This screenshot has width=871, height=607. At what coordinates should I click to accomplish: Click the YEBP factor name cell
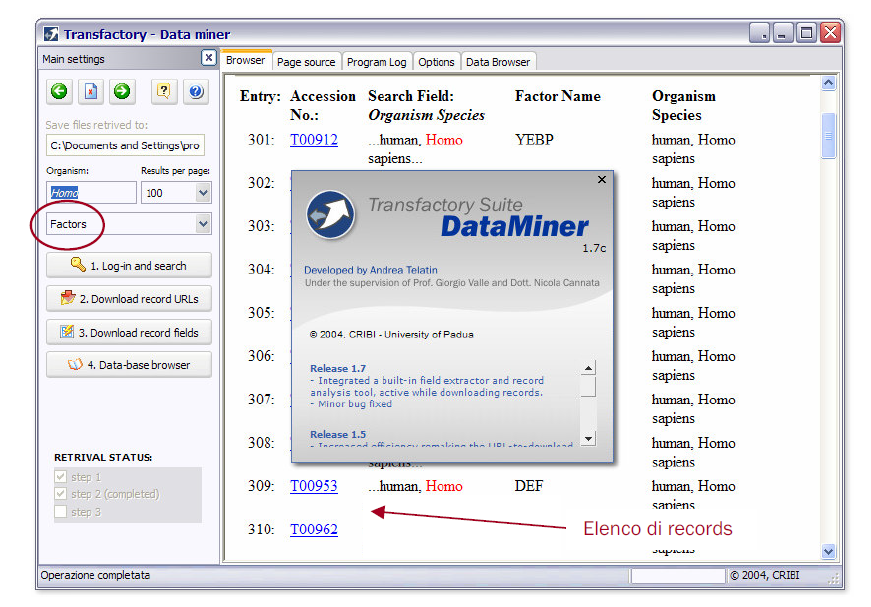tap(534, 140)
